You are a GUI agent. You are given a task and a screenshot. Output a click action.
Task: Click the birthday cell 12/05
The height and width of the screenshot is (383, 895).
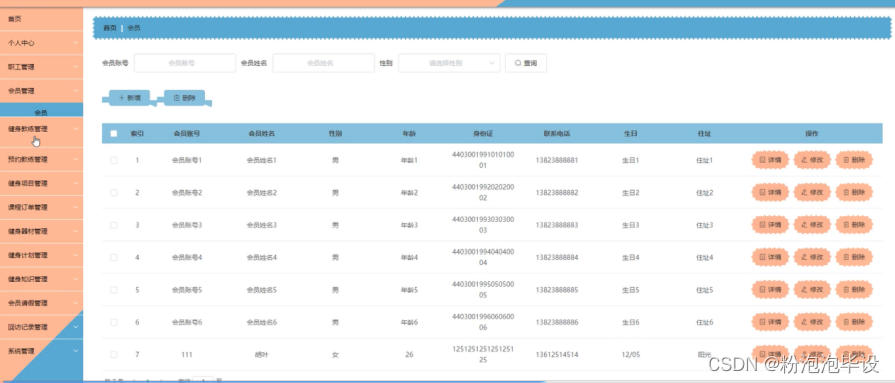[x=631, y=354]
